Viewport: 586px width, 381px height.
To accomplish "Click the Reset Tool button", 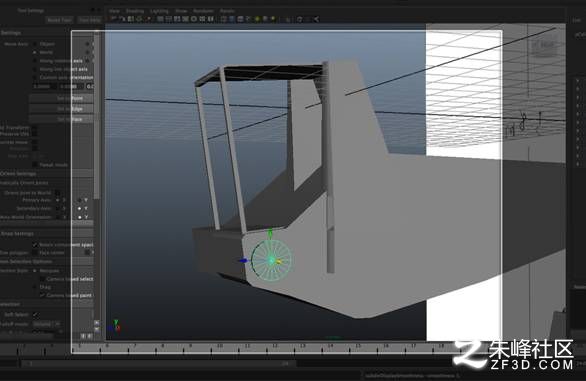I will pos(59,20).
